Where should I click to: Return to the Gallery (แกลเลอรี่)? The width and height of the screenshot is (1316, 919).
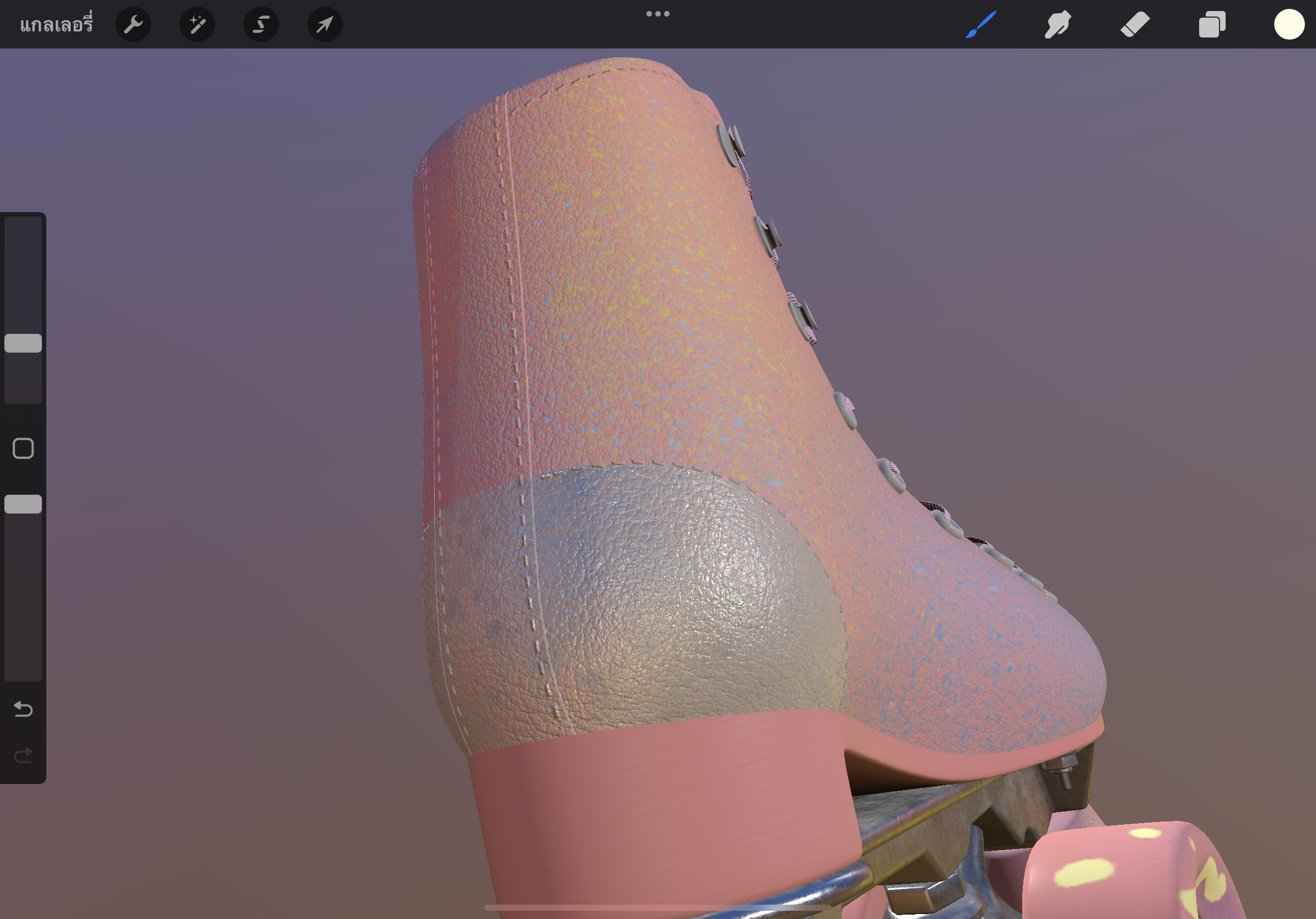click(x=56, y=25)
